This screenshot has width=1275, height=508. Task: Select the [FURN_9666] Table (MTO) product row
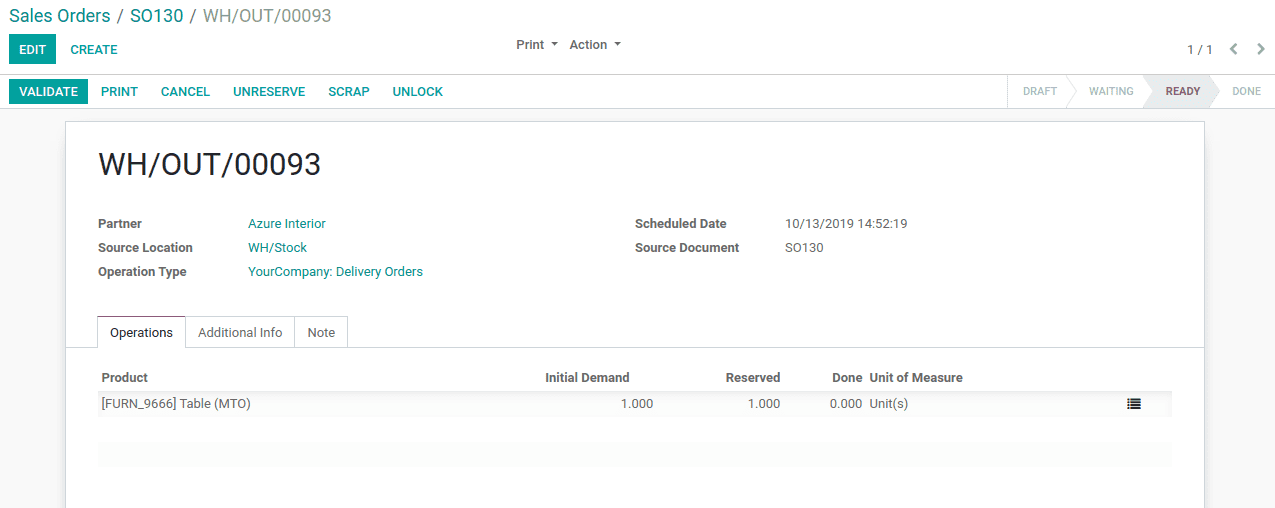[635, 404]
